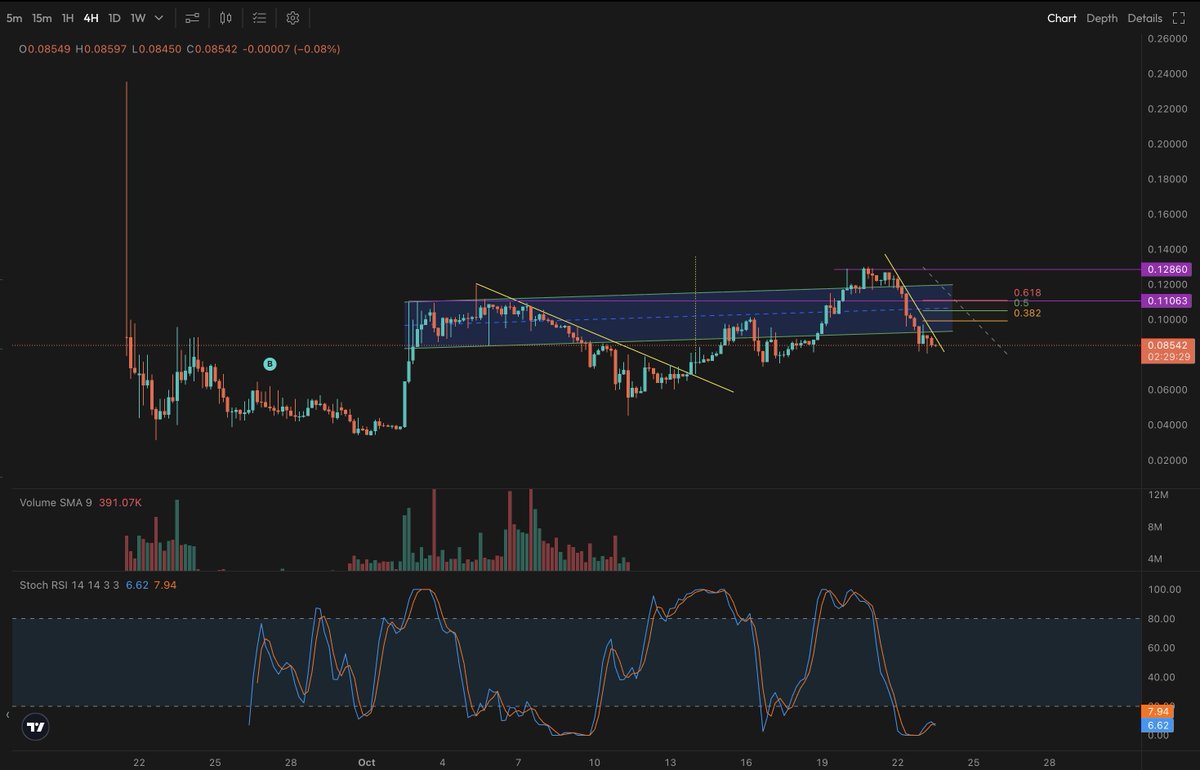Click the 391.07K volume value
This screenshot has width=1200, height=770.
[x=120, y=502]
